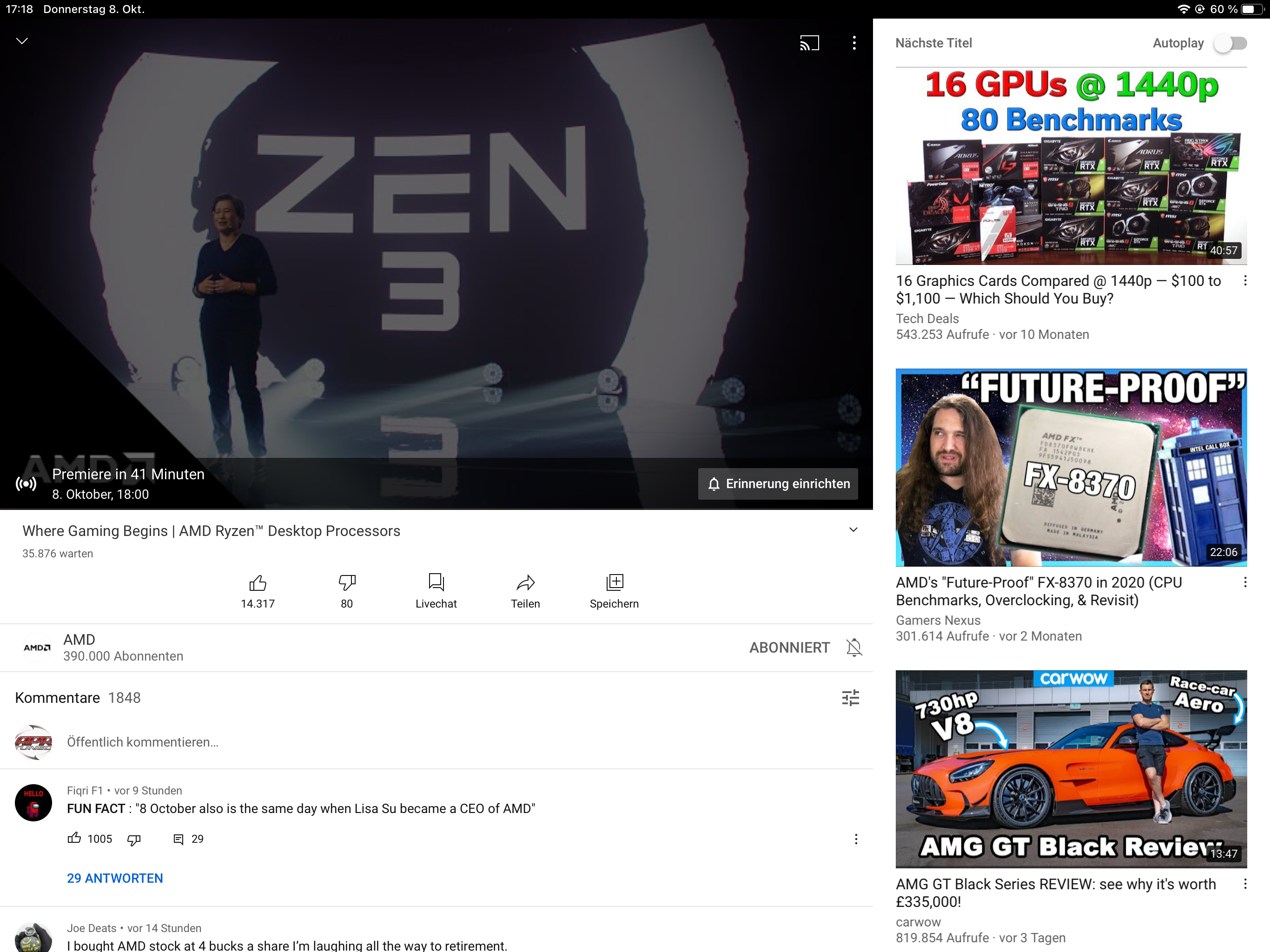Image resolution: width=1270 pixels, height=952 pixels.
Task: Click Erinnerung einrichten reminder button
Action: [778, 483]
